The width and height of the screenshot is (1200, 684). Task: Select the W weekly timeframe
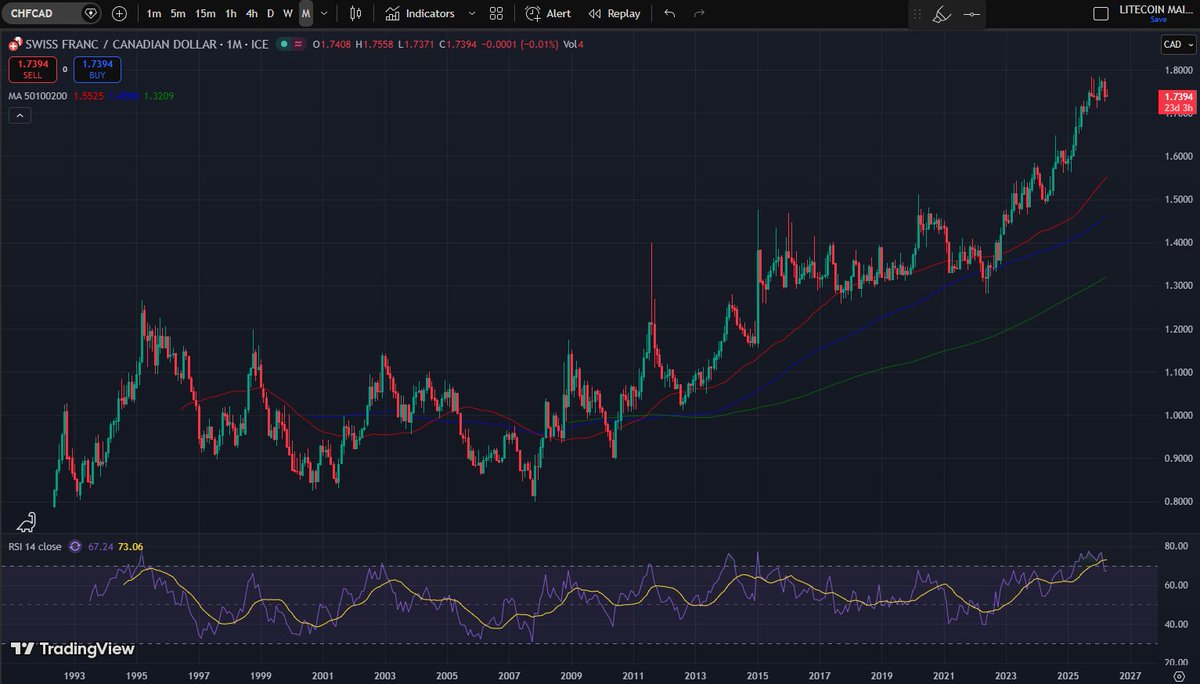point(287,14)
